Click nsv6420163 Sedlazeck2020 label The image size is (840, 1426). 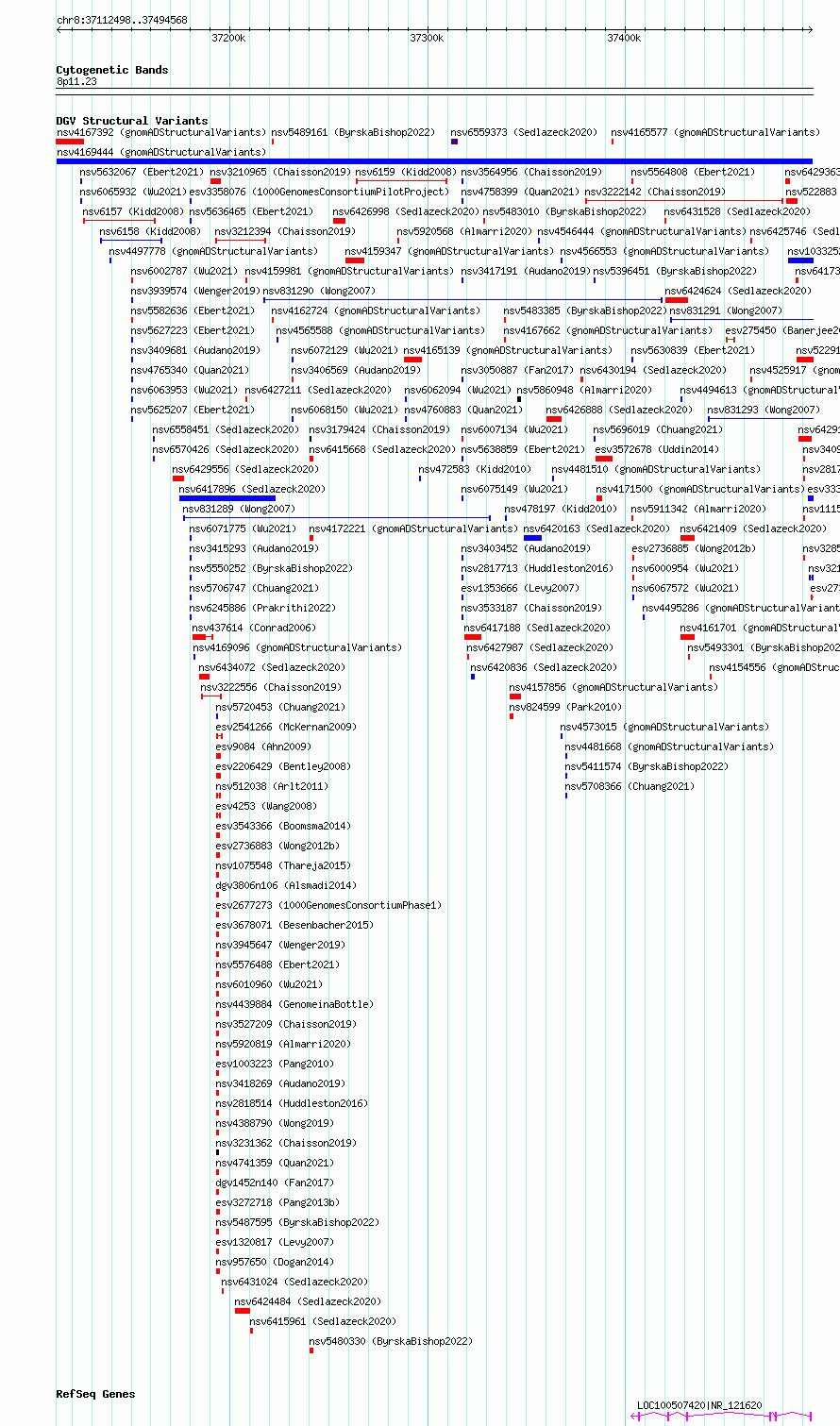(596, 528)
